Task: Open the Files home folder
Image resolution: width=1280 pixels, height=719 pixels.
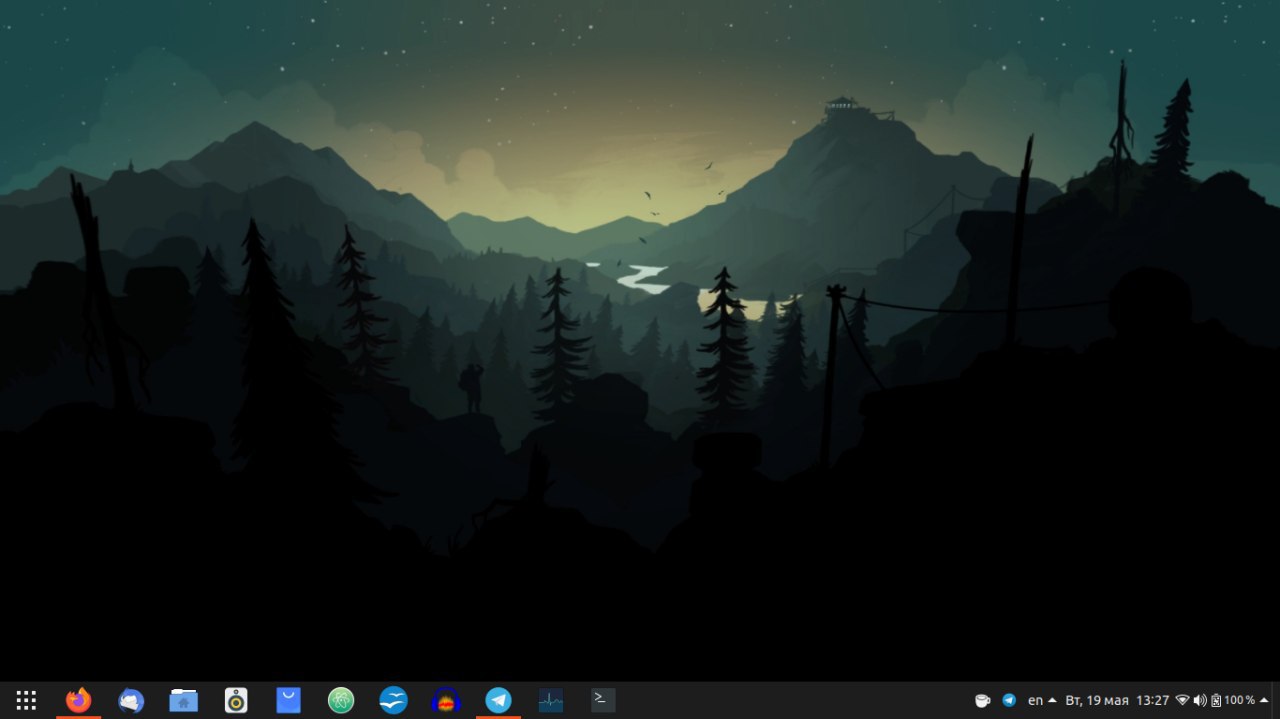Action: pos(183,701)
